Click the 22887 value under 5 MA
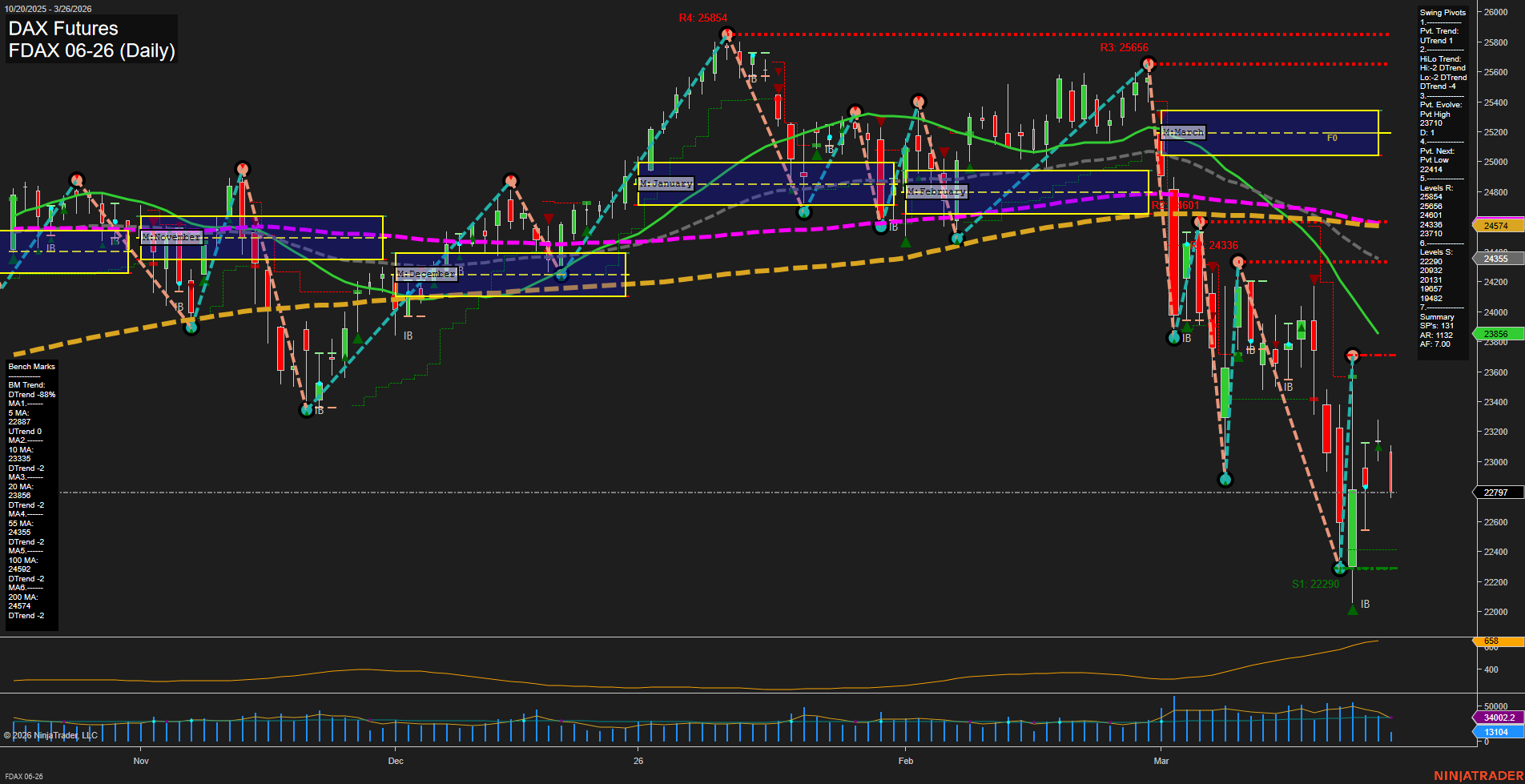 [x=19, y=422]
